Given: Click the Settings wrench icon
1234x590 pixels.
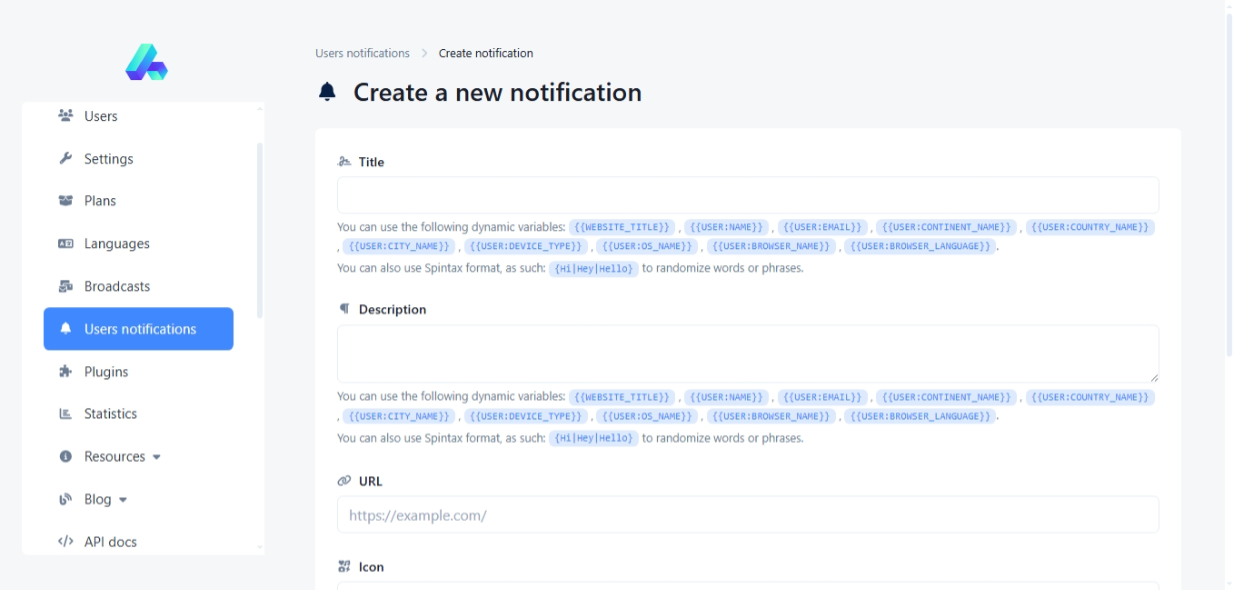Looking at the screenshot, I should pos(66,159).
